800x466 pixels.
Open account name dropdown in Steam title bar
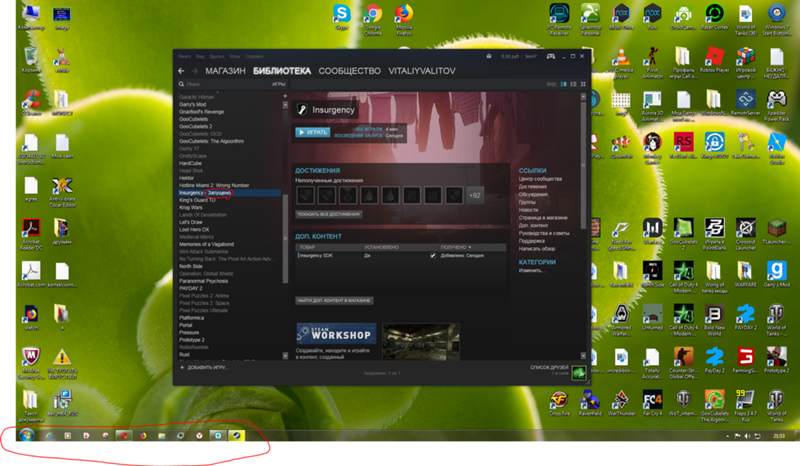(x=532, y=56)
